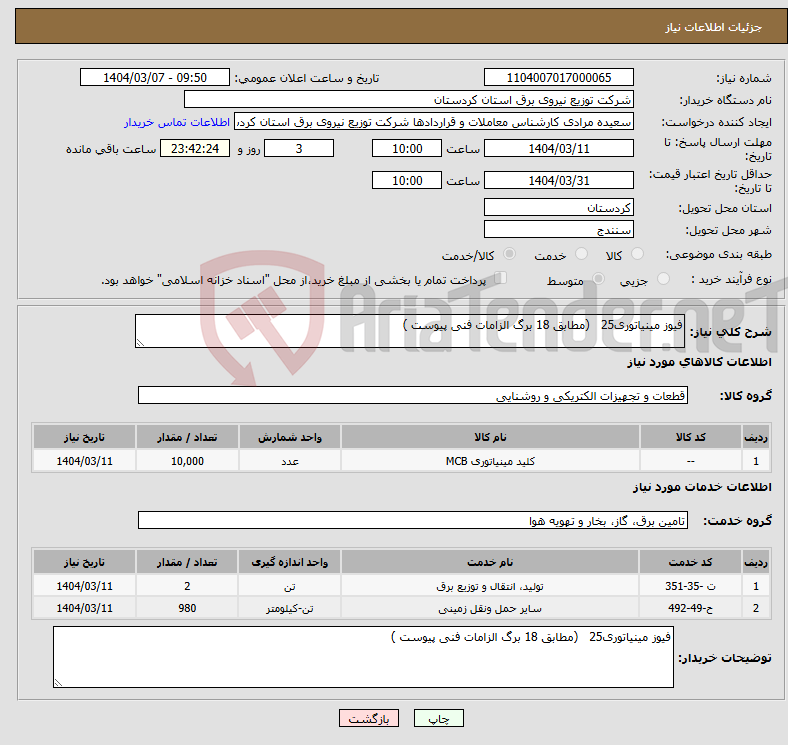Click the گروه خدمت field
The image size is (788, 745).
point(413,520)
